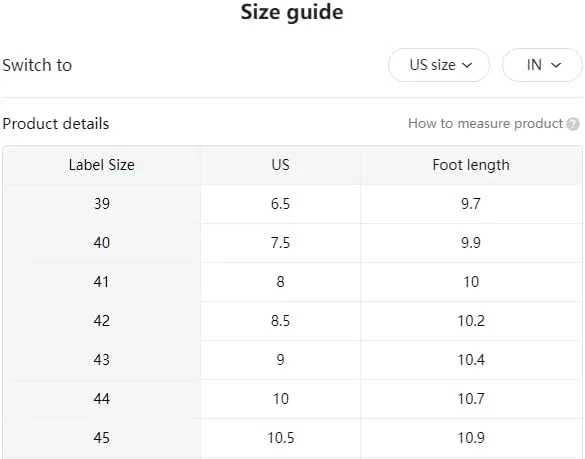
Task: Choose label size 42 cell
Action: pyautogui.click(x=101, y=321)
